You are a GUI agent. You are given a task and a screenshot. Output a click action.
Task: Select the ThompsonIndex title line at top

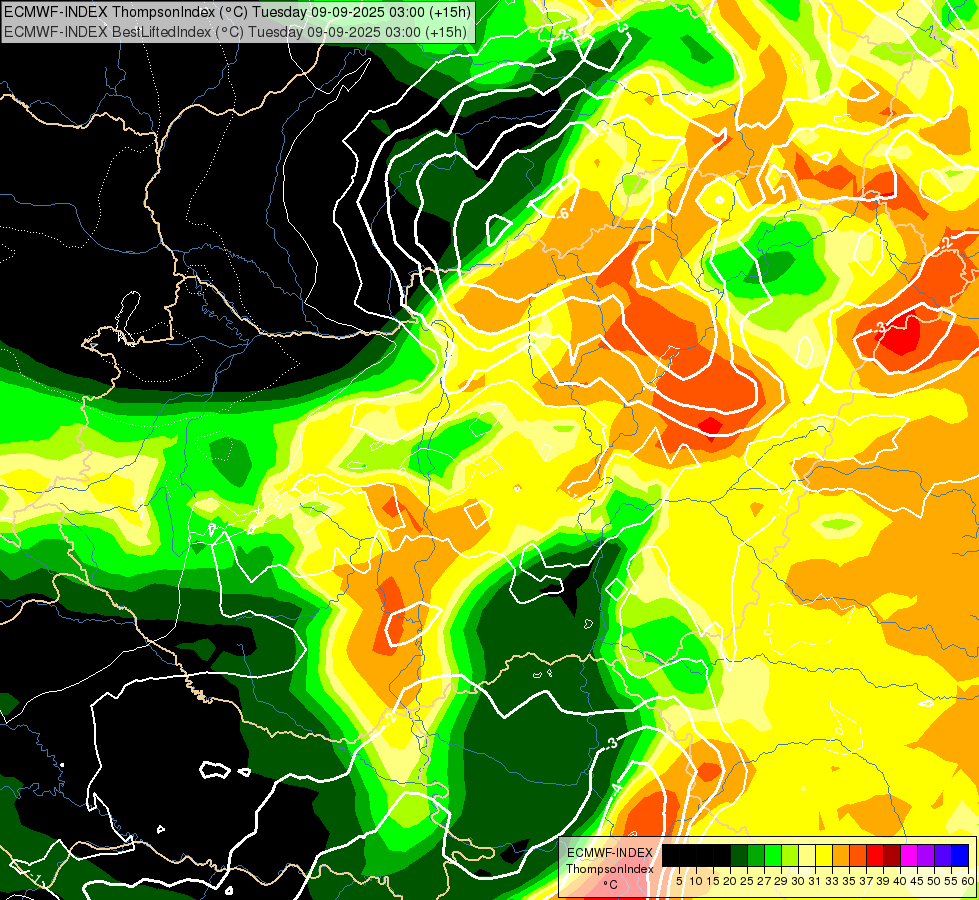(x=237, y=12)
